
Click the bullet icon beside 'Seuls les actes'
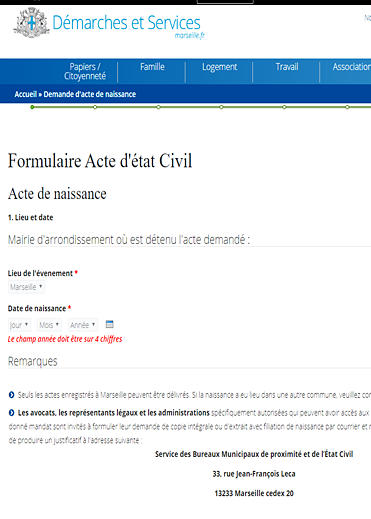tap(11, 395)
